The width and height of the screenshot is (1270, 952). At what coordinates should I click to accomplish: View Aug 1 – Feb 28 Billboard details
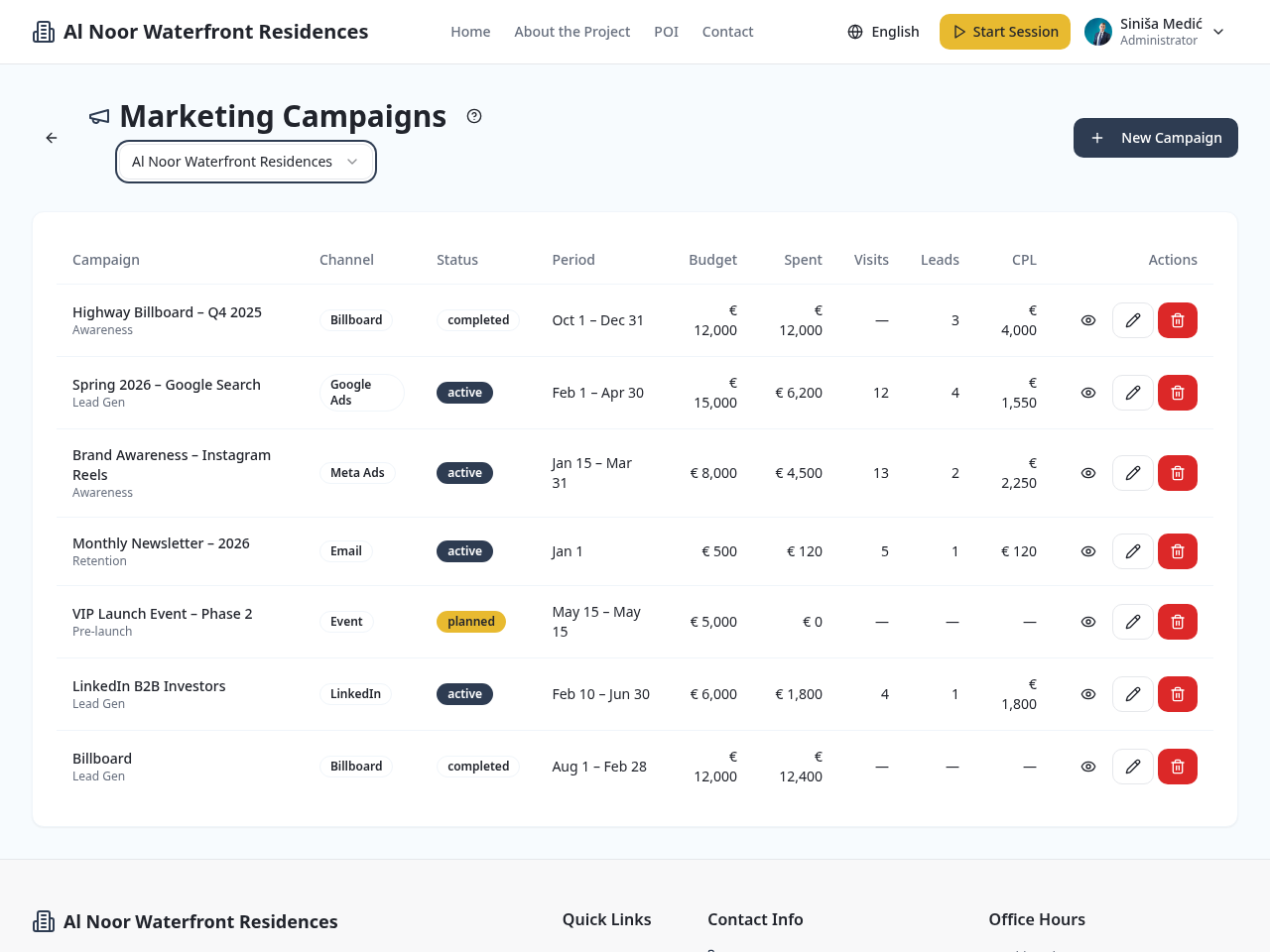click(1088, 767)
